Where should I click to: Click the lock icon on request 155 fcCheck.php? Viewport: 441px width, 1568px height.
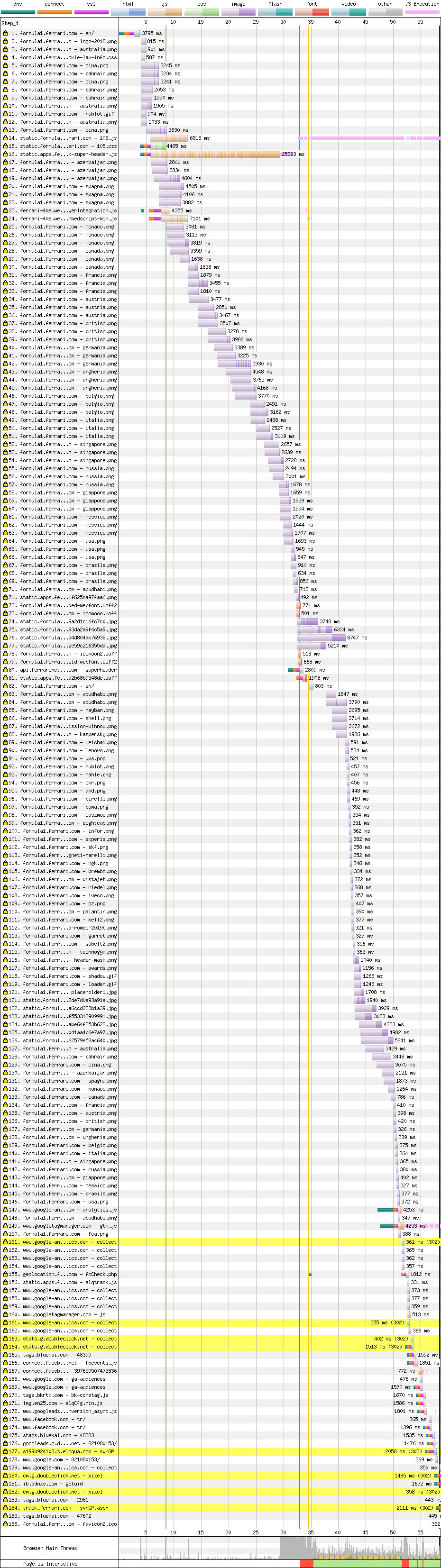pos(6,1275)
